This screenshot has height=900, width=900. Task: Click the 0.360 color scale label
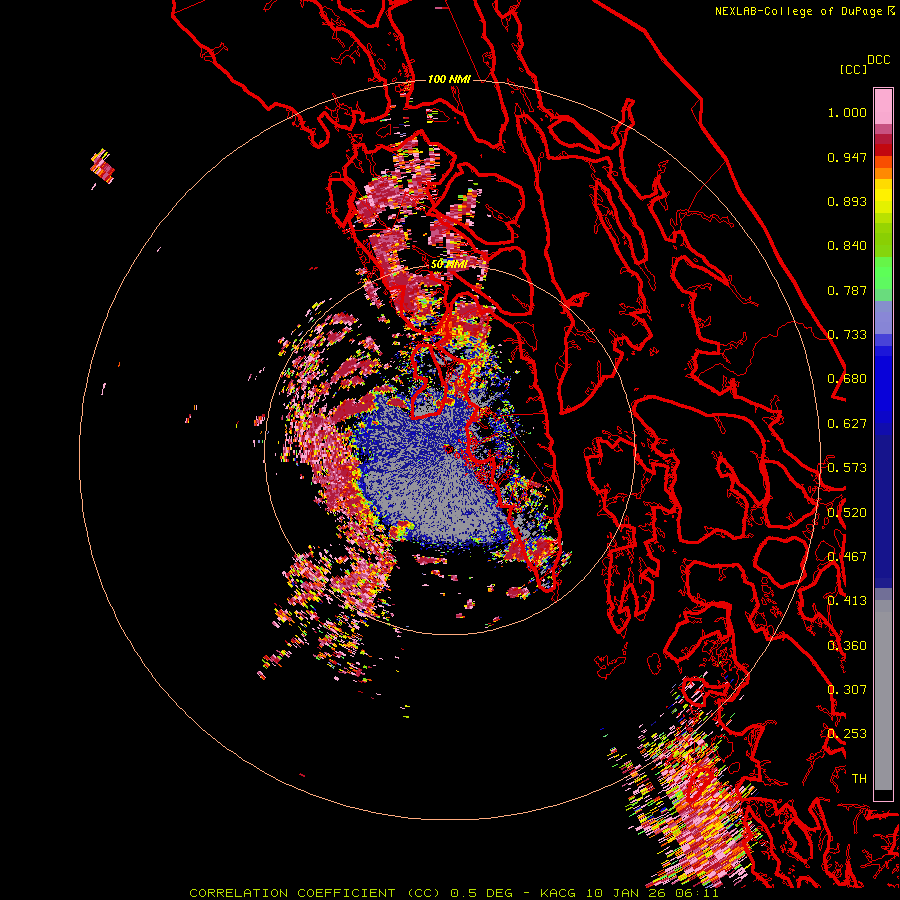pyautogui.click(x=847, y=646)
